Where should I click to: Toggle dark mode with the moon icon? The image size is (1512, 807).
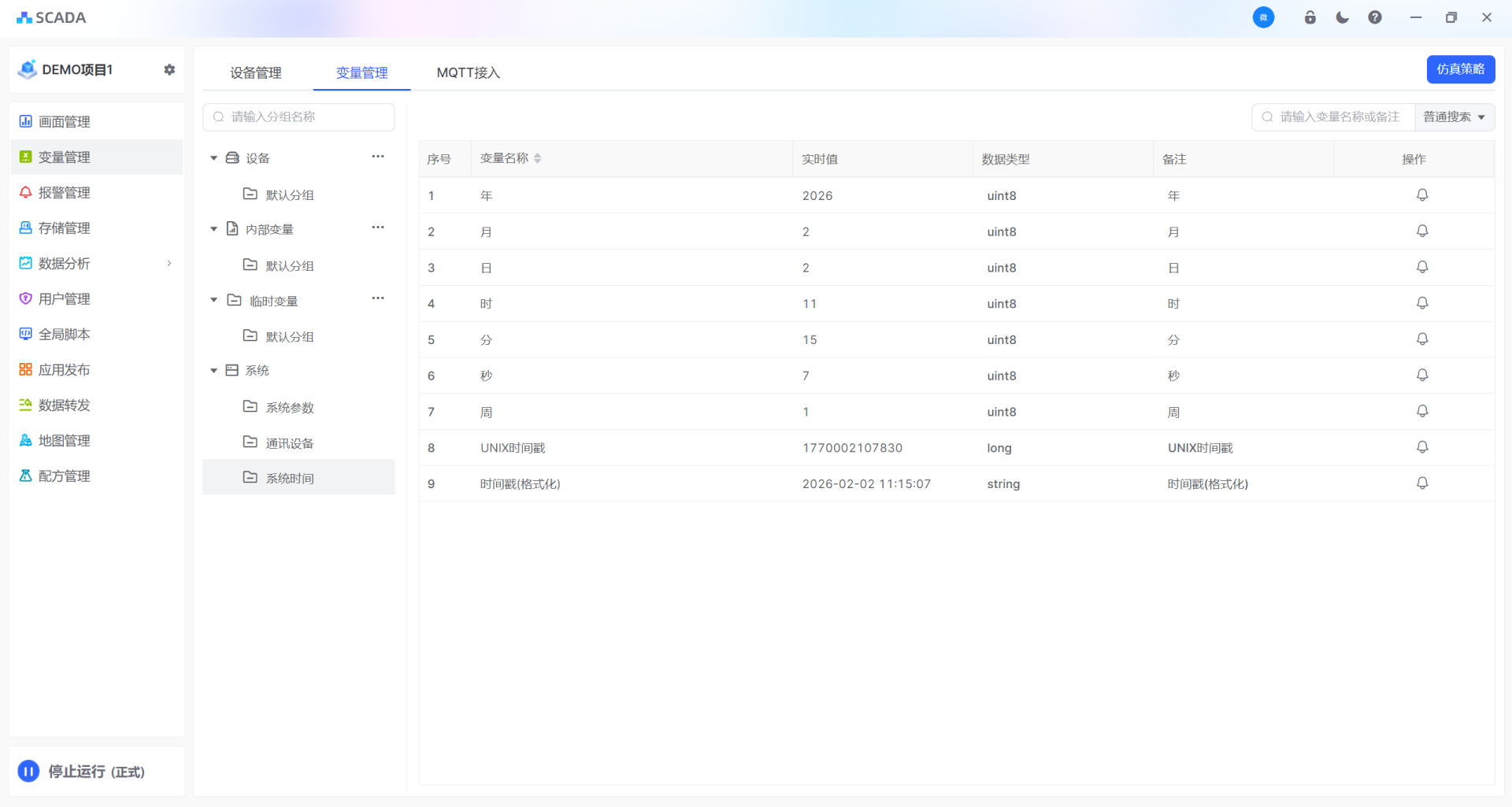1343,17
